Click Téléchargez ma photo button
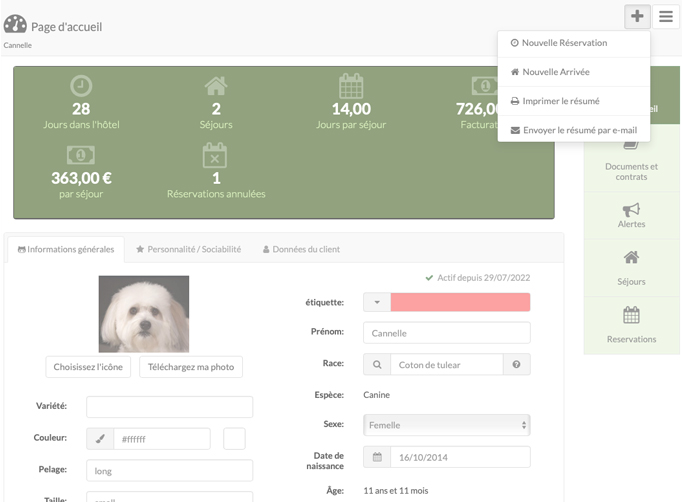Image resolution: width=682 pixels, height=502 pixels. [x=191, y=367]
